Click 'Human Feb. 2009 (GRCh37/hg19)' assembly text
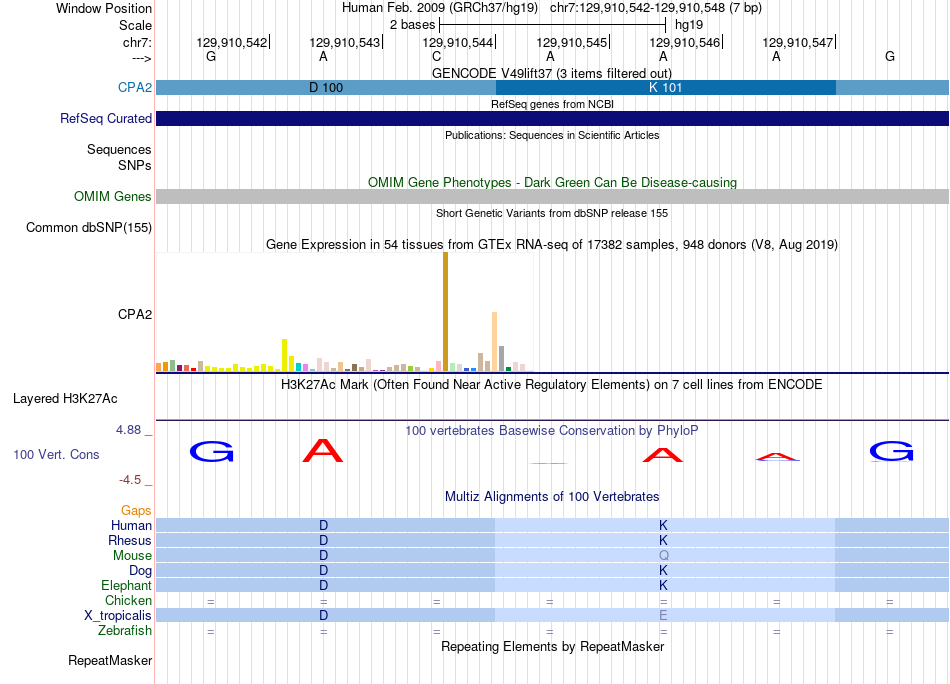Screen dimensions: 950x684 pos(440,8)
